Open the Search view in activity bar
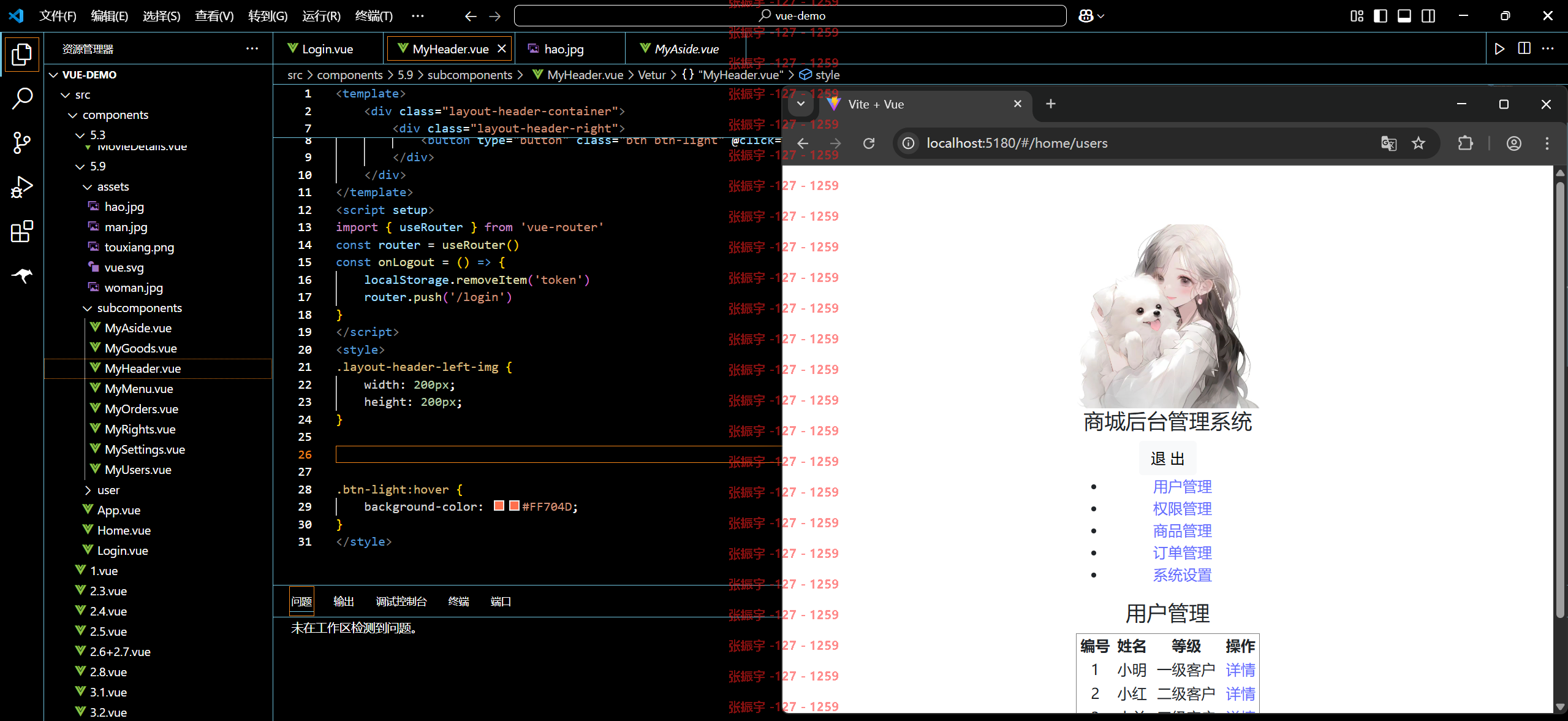Viewport: 1568px width, 721px height. (x=22, y=99)
